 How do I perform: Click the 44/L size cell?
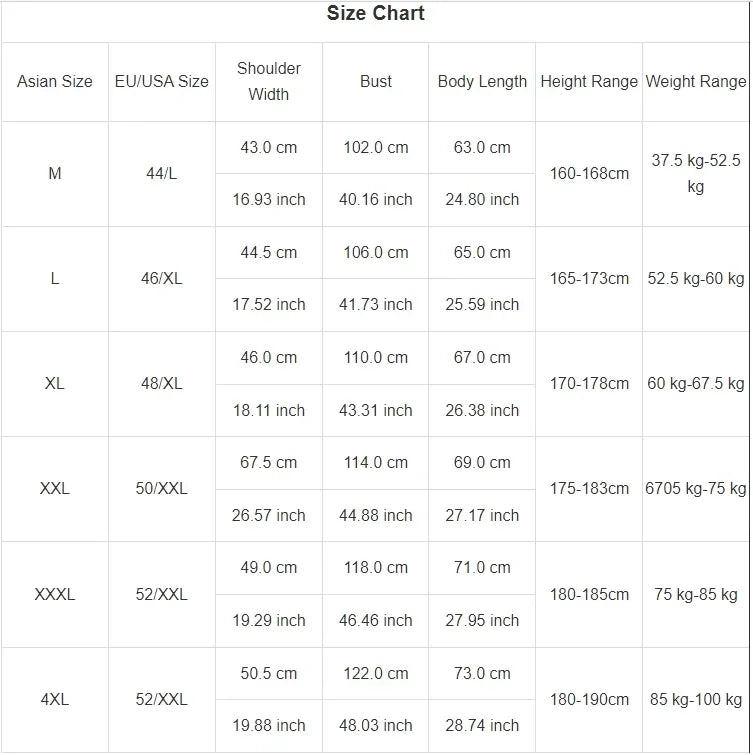(162, 174)
